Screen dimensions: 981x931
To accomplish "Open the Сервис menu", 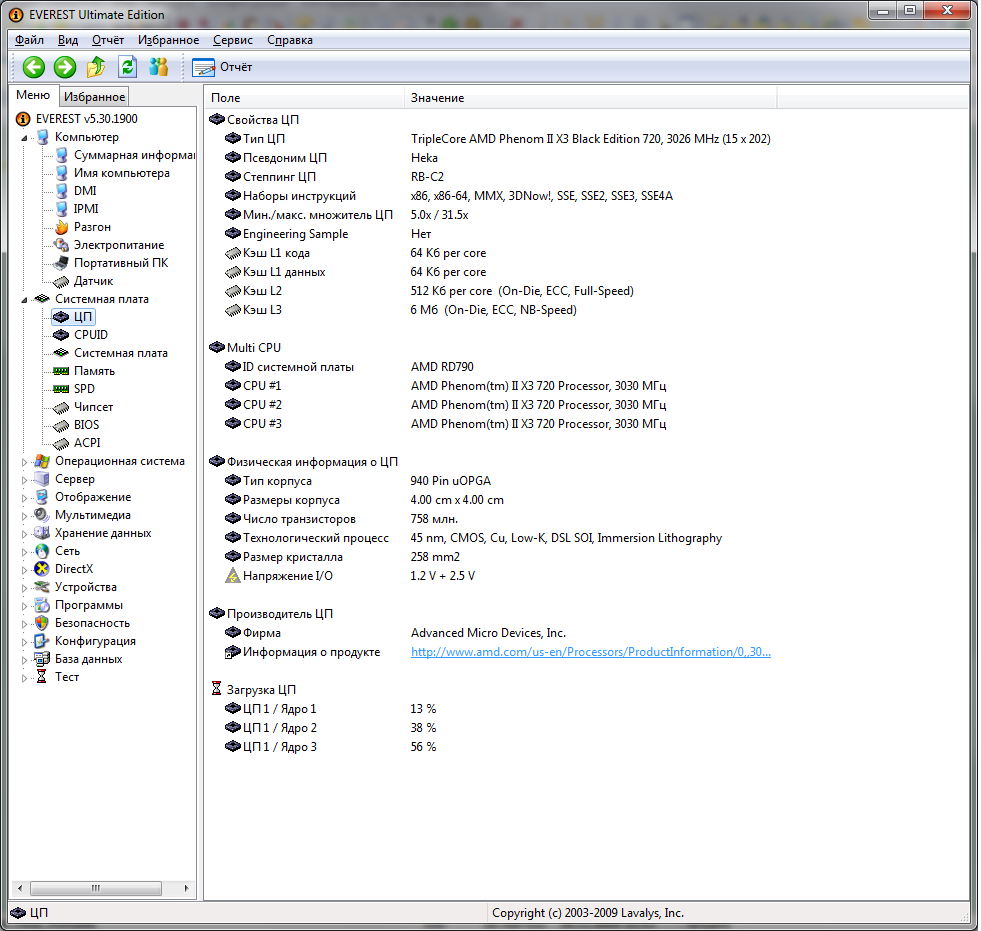I will click(x=233, y=40).
